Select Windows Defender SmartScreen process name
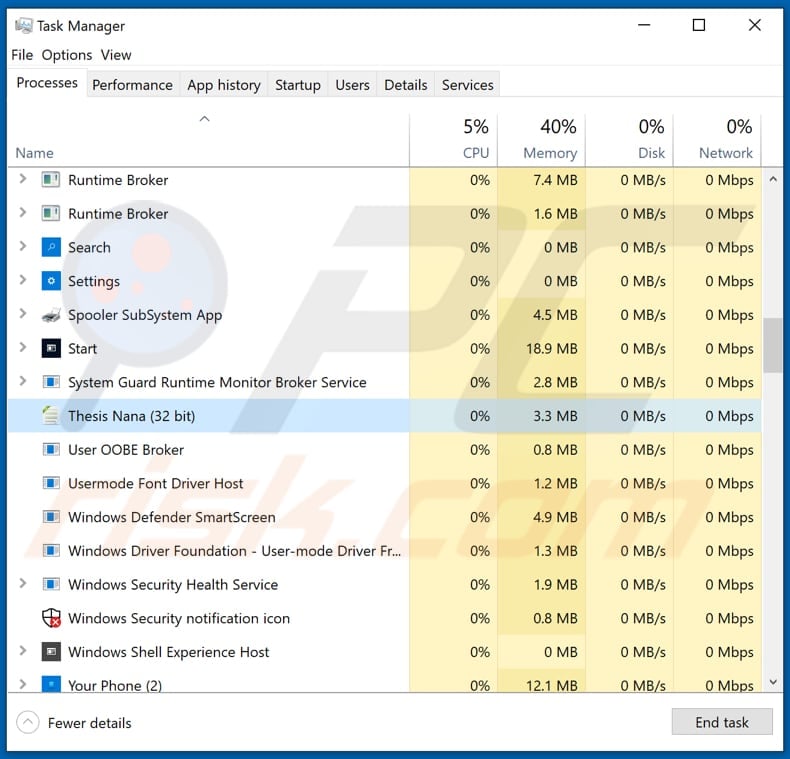The image size is (790, 759). [172, 517]
